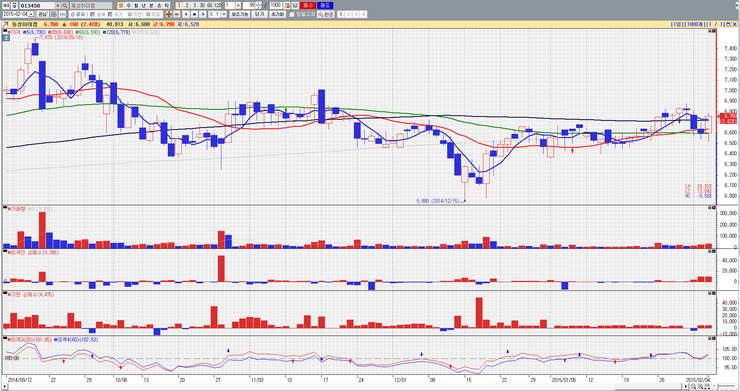Click the grid icon beside 관심
The width and height of the screenshot is (740, 391).
[x=54, y=14]
